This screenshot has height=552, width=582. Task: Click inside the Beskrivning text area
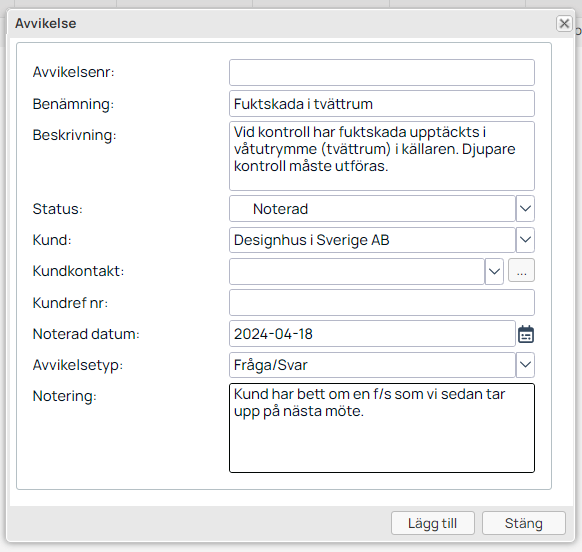(x=382, y=156)
